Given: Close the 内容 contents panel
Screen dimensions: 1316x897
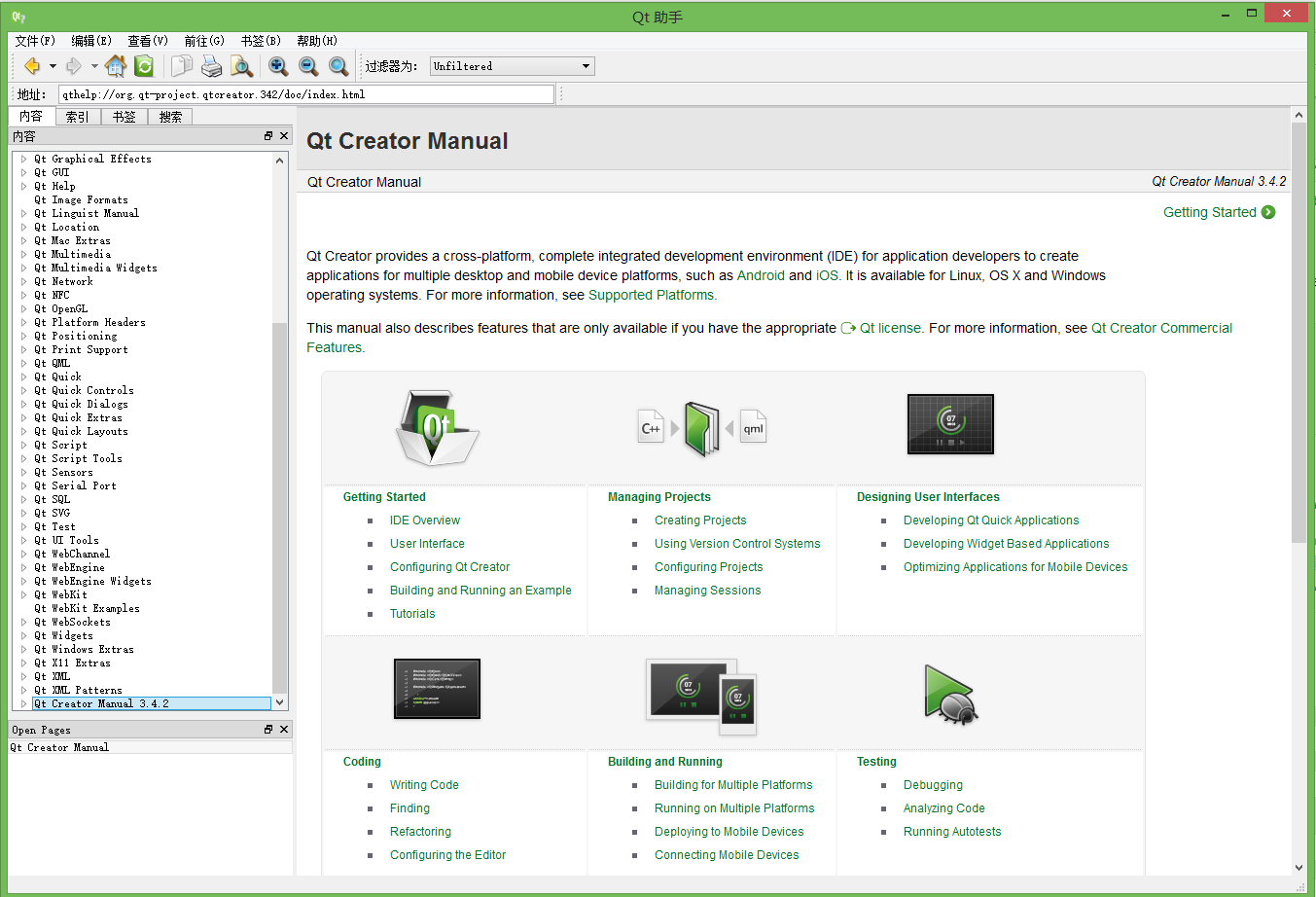Looking at the screenshot, I should click(x=284, y=136).
